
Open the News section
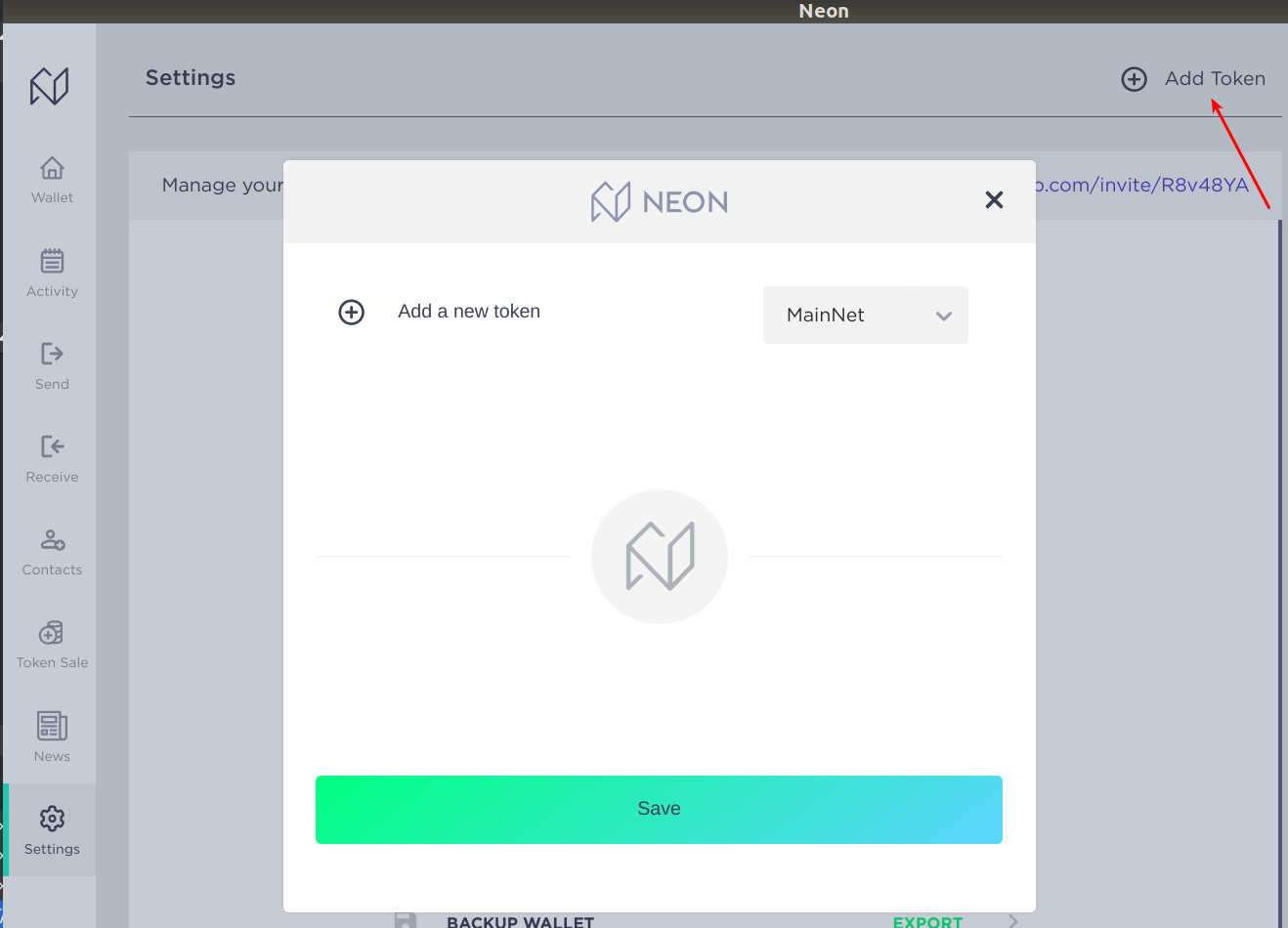click(x=52, y=738)
